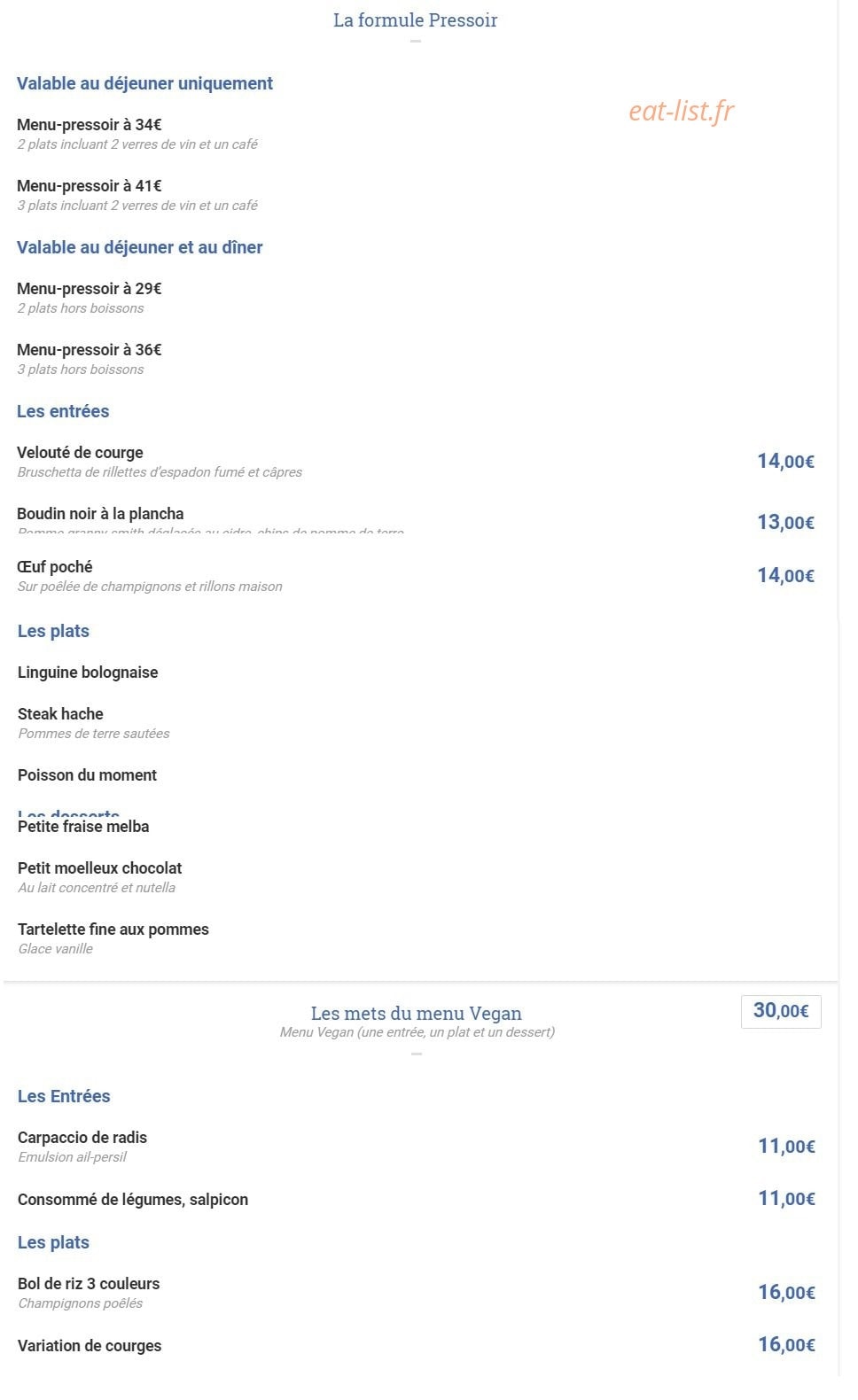Click the 30,00€ Vegan menu price box

(781, 1011)
